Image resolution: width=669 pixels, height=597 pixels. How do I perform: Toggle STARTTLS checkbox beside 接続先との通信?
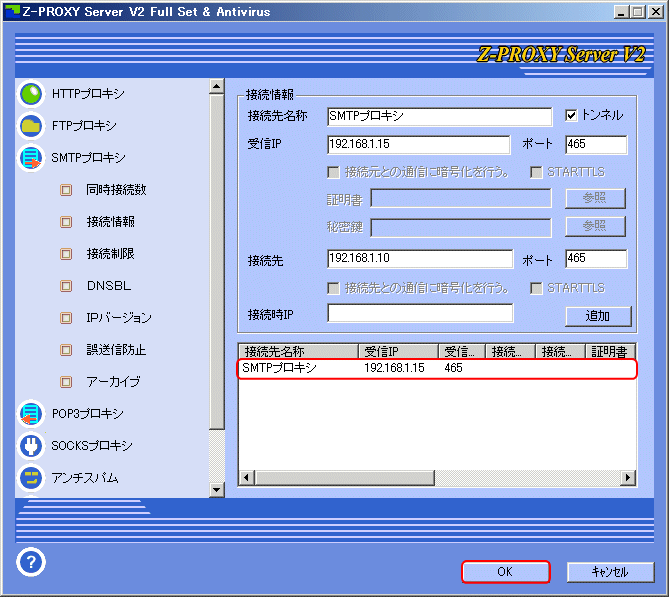click(x=536, y=288)
